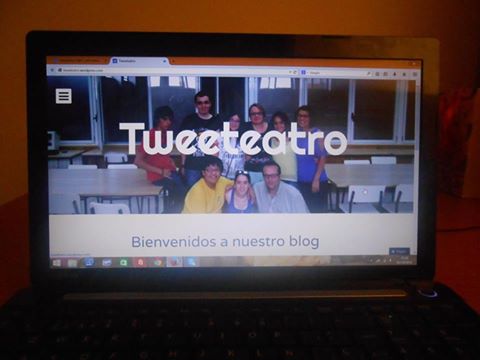Open File Explorer from the taskbar
The image size is (480, 360).
(72, 263)
